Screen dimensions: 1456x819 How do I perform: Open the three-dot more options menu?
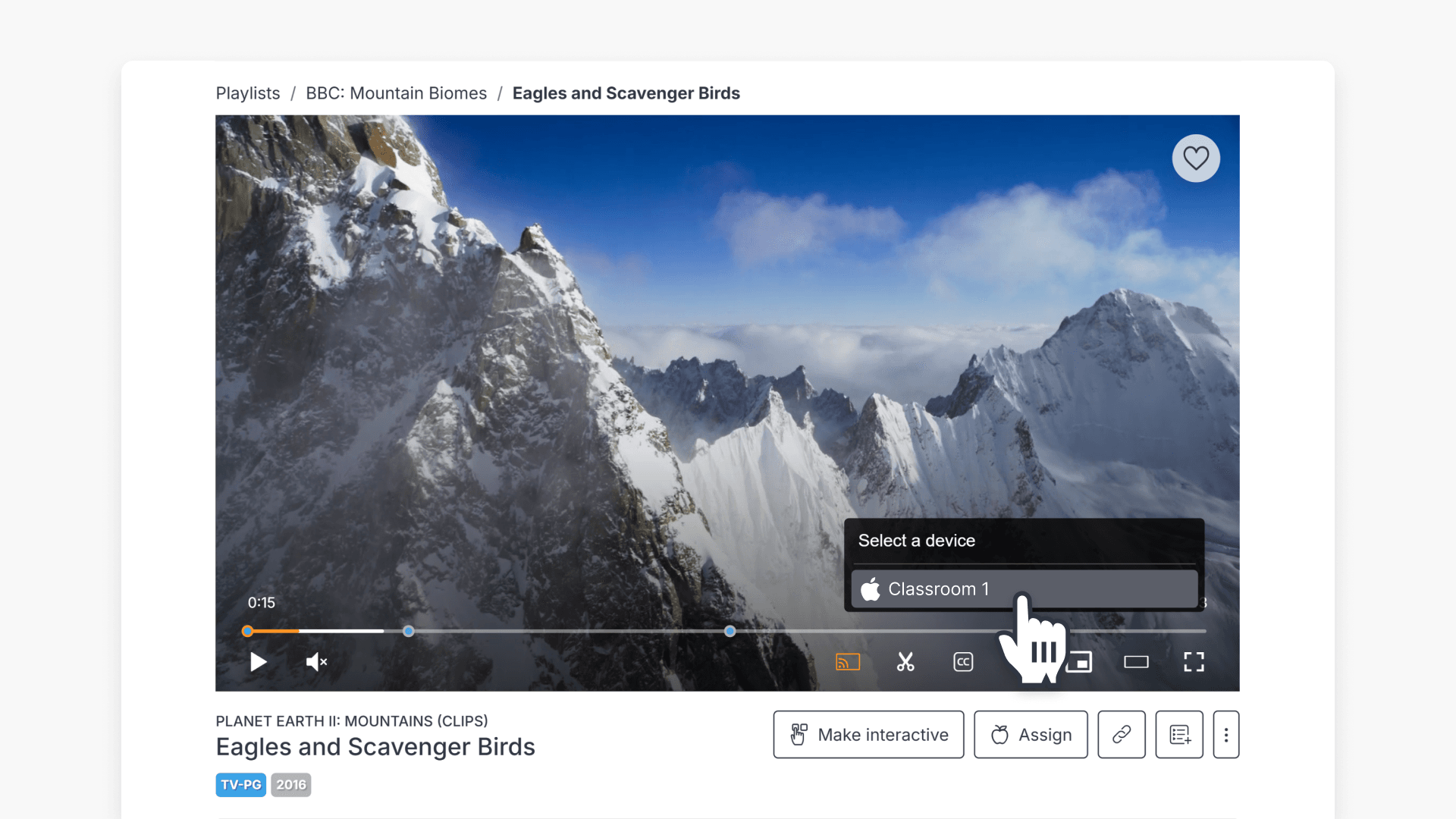(x=1225, y=734)
